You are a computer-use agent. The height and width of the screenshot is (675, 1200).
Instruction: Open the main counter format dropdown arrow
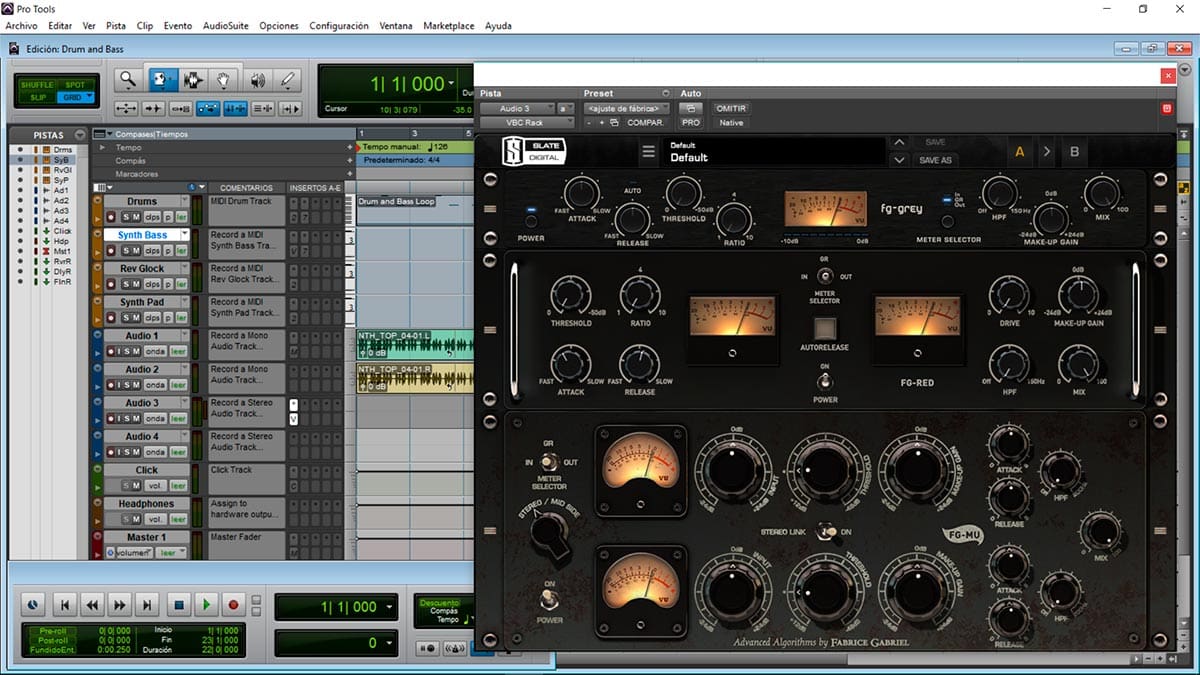(x=452, y=84)
